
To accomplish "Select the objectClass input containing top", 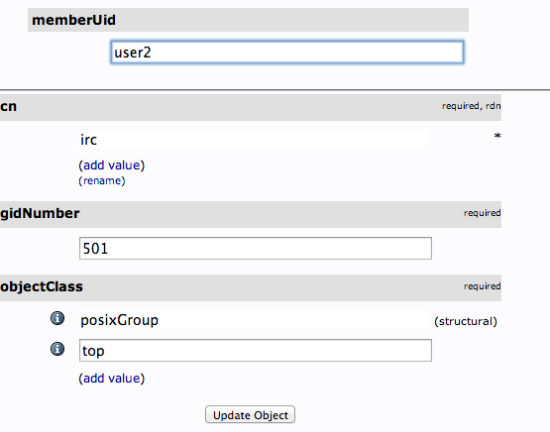I will 255,350.
